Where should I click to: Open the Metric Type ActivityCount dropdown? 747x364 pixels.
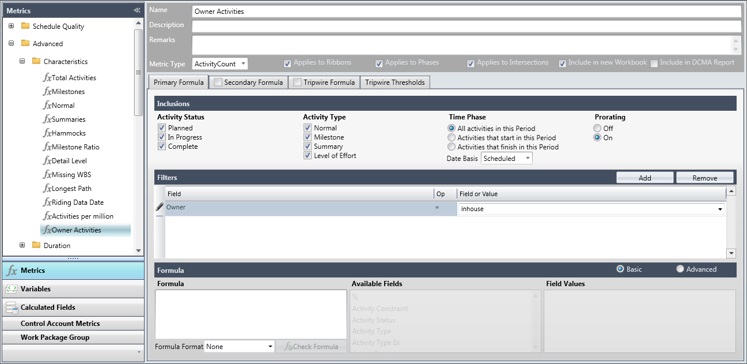click(x=220, y=63)
